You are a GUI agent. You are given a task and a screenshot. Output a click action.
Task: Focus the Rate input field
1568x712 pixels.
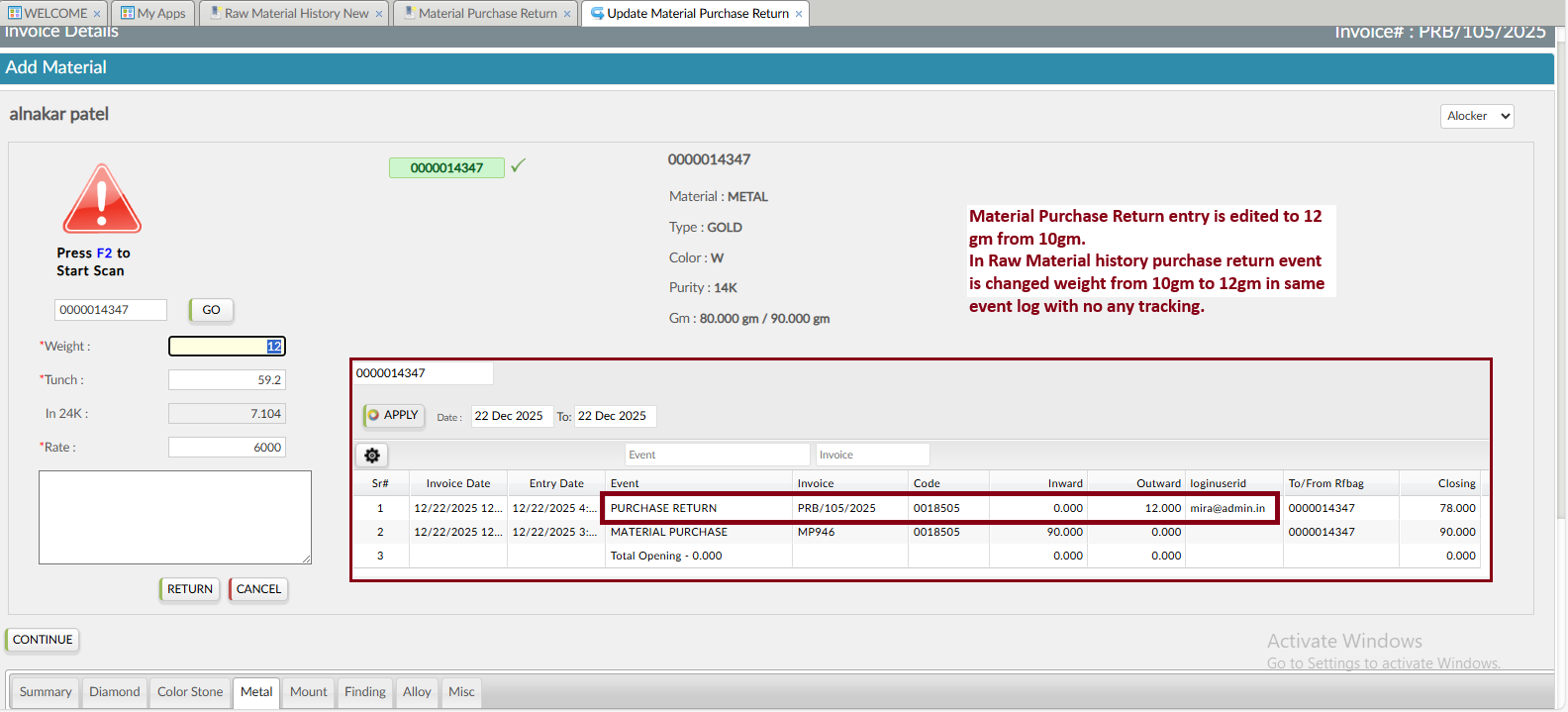click(227, 448)
